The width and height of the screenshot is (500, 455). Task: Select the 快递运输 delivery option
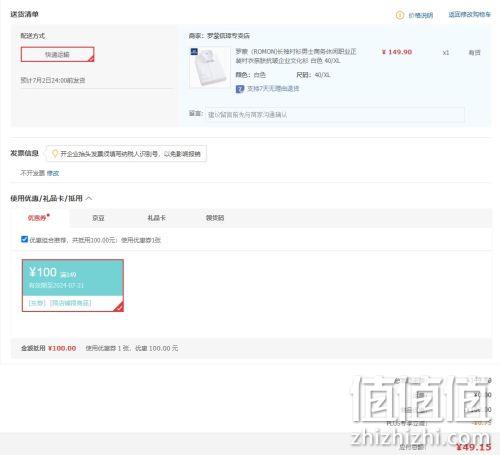[x=57, y=54]
